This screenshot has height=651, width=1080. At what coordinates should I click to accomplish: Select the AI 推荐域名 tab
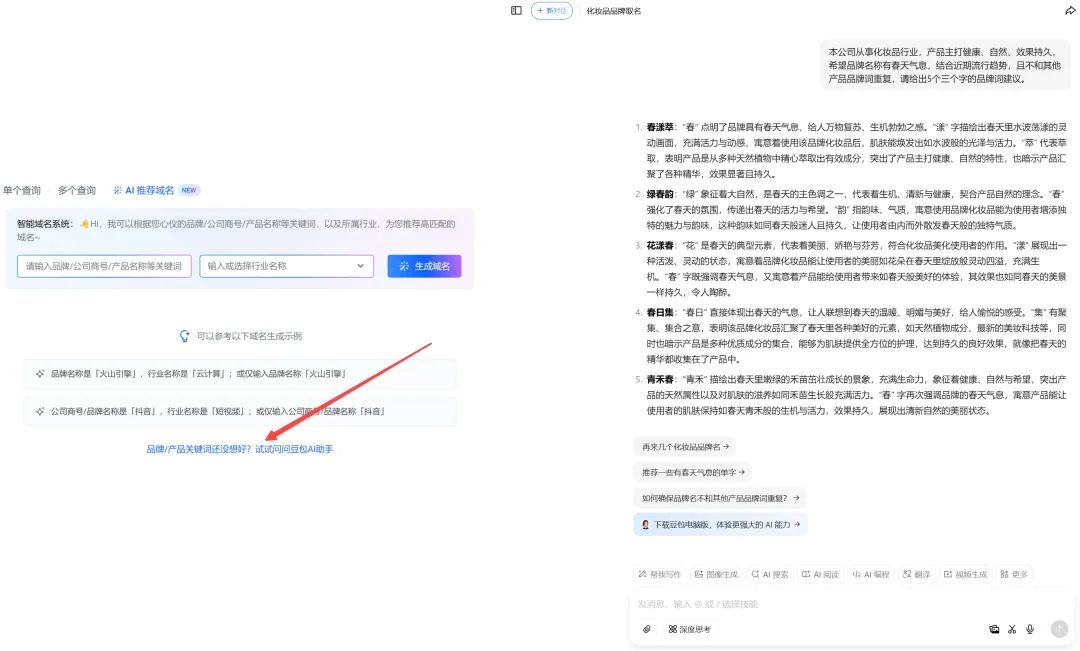point(144,190)
